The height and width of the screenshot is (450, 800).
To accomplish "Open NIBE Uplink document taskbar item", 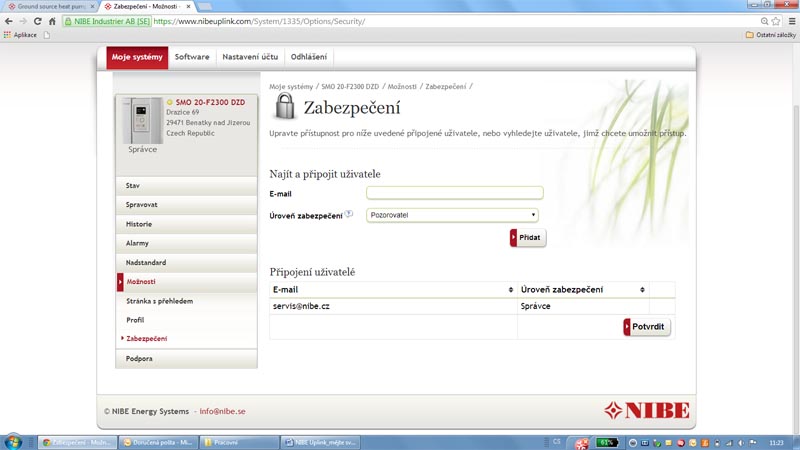I will point(320,442).
